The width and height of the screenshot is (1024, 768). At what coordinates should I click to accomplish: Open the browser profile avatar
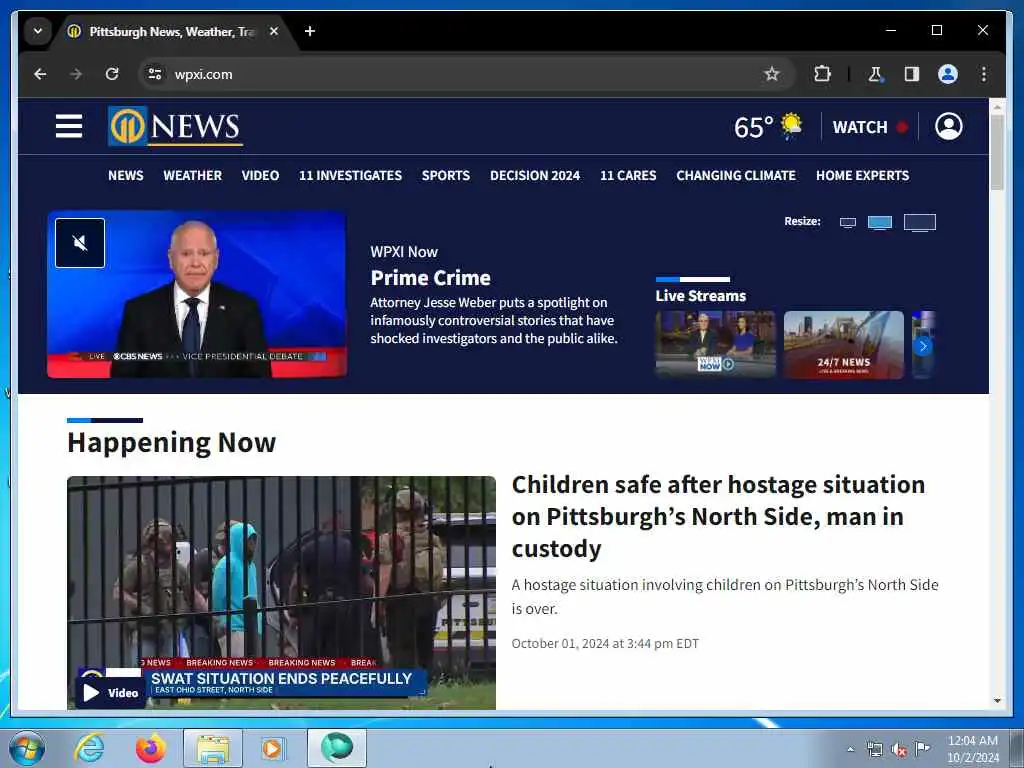coord(948,74)
